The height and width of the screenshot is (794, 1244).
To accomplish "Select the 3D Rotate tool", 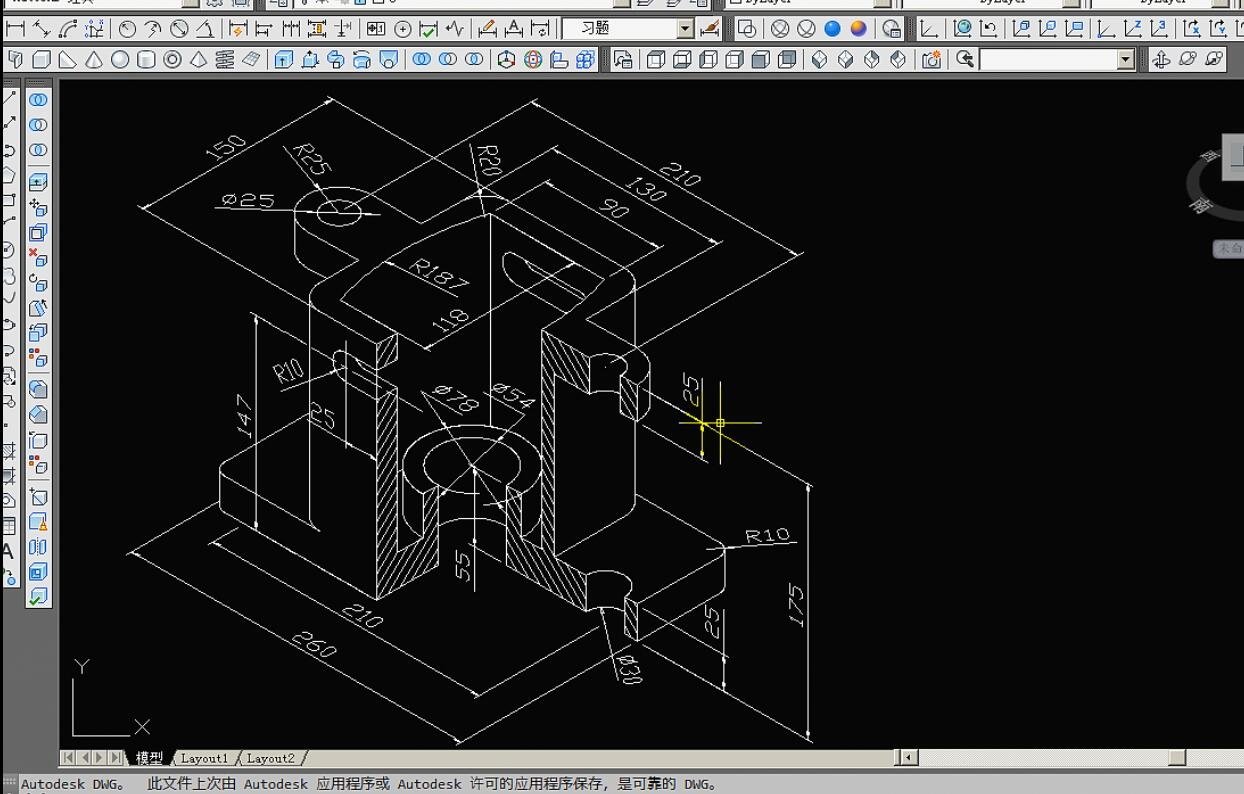I will 533,60.
